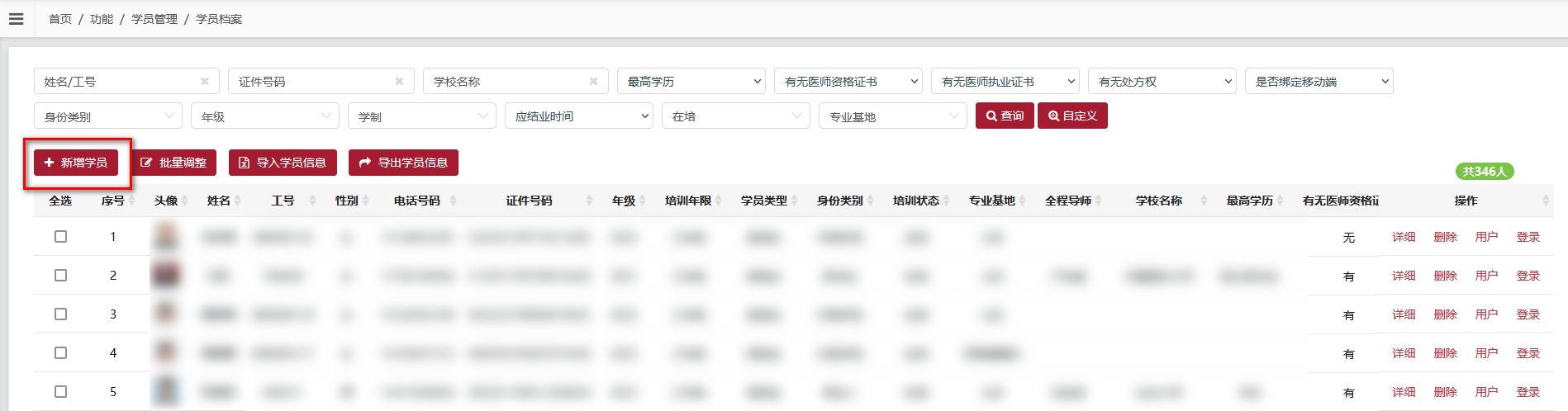Click the 导出学员信息 button
Image resolution: width=1568 pixels, height=411 pixels.
pyautogui.click(x=403, y=163)
